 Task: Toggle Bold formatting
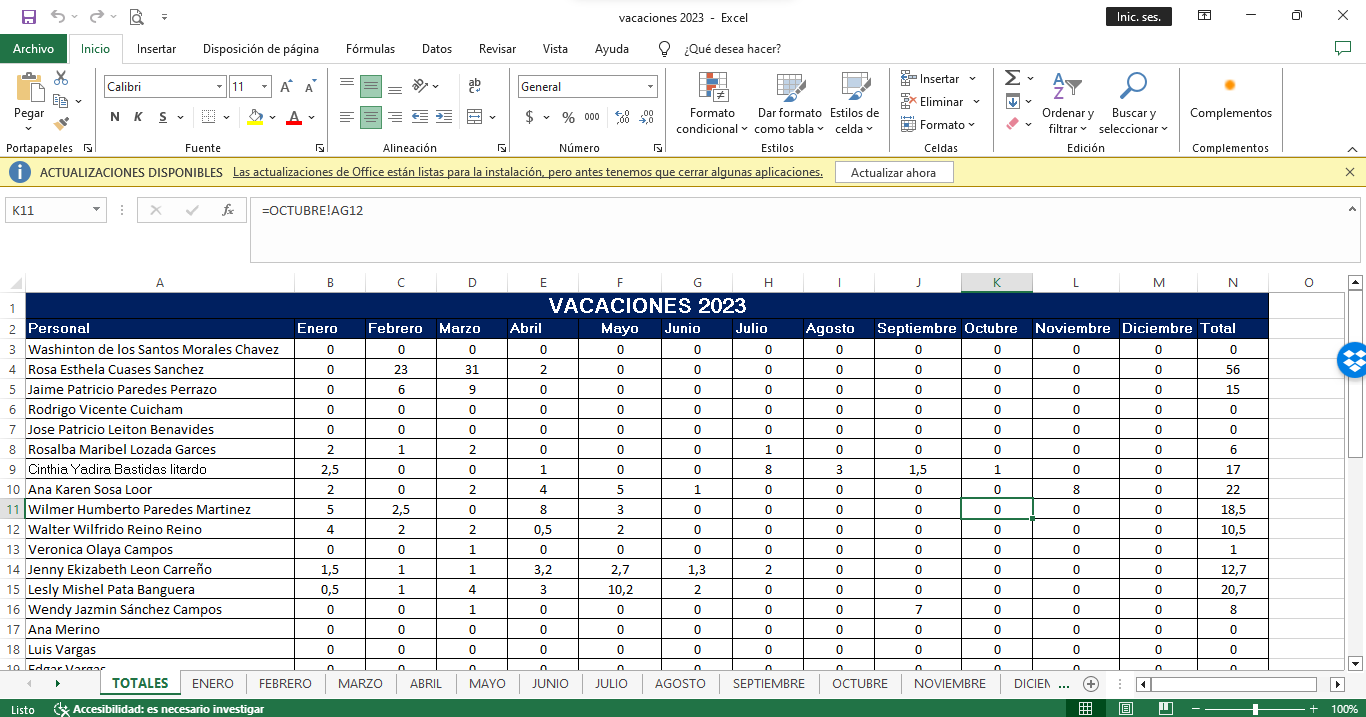tap(115, 117)
